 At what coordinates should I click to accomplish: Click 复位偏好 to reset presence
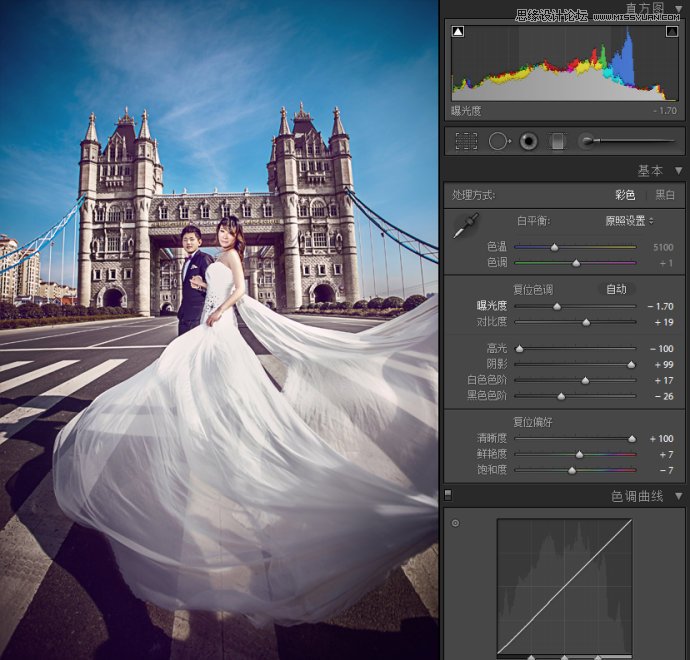(532, 422)
